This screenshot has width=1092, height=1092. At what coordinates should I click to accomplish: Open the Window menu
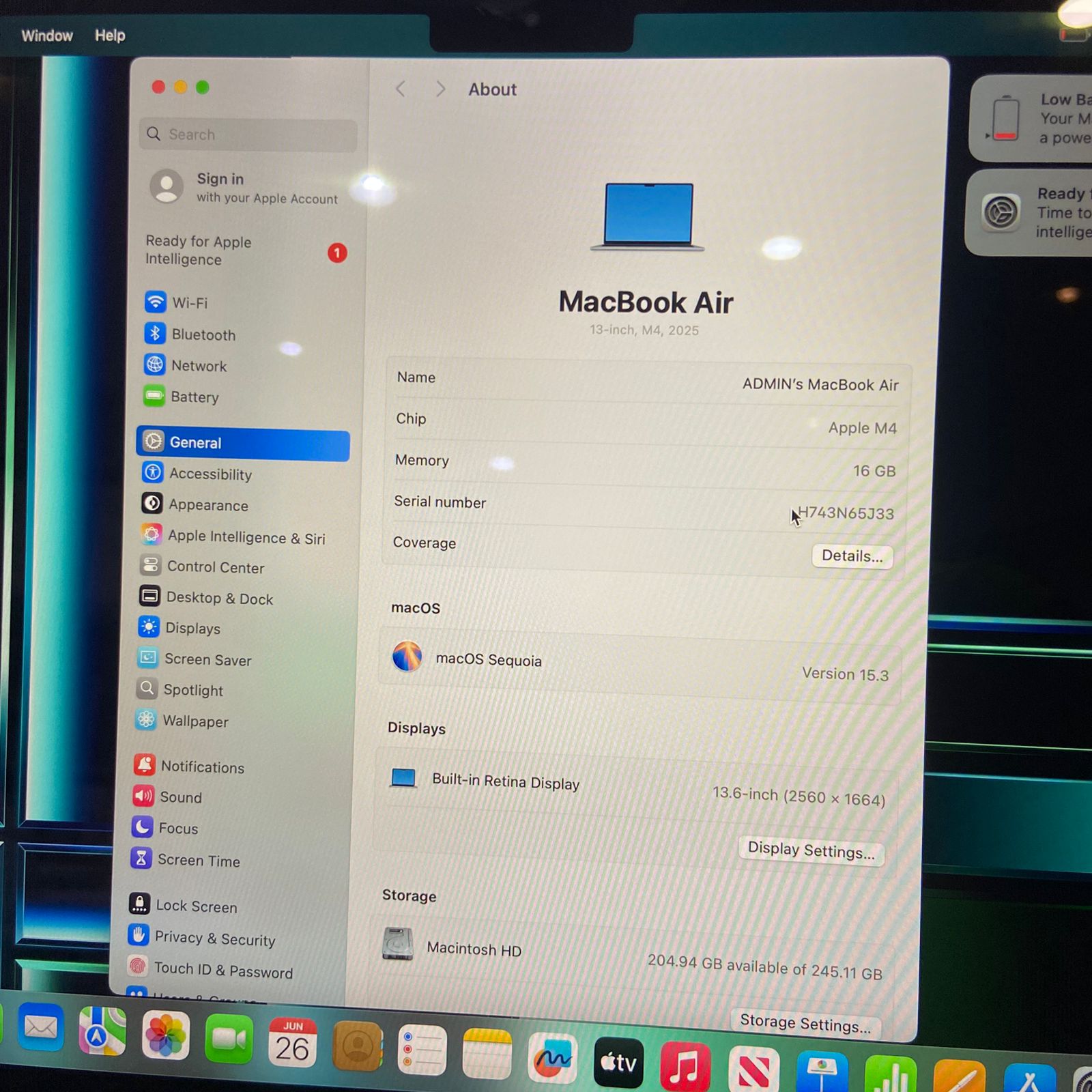[47, 35]
